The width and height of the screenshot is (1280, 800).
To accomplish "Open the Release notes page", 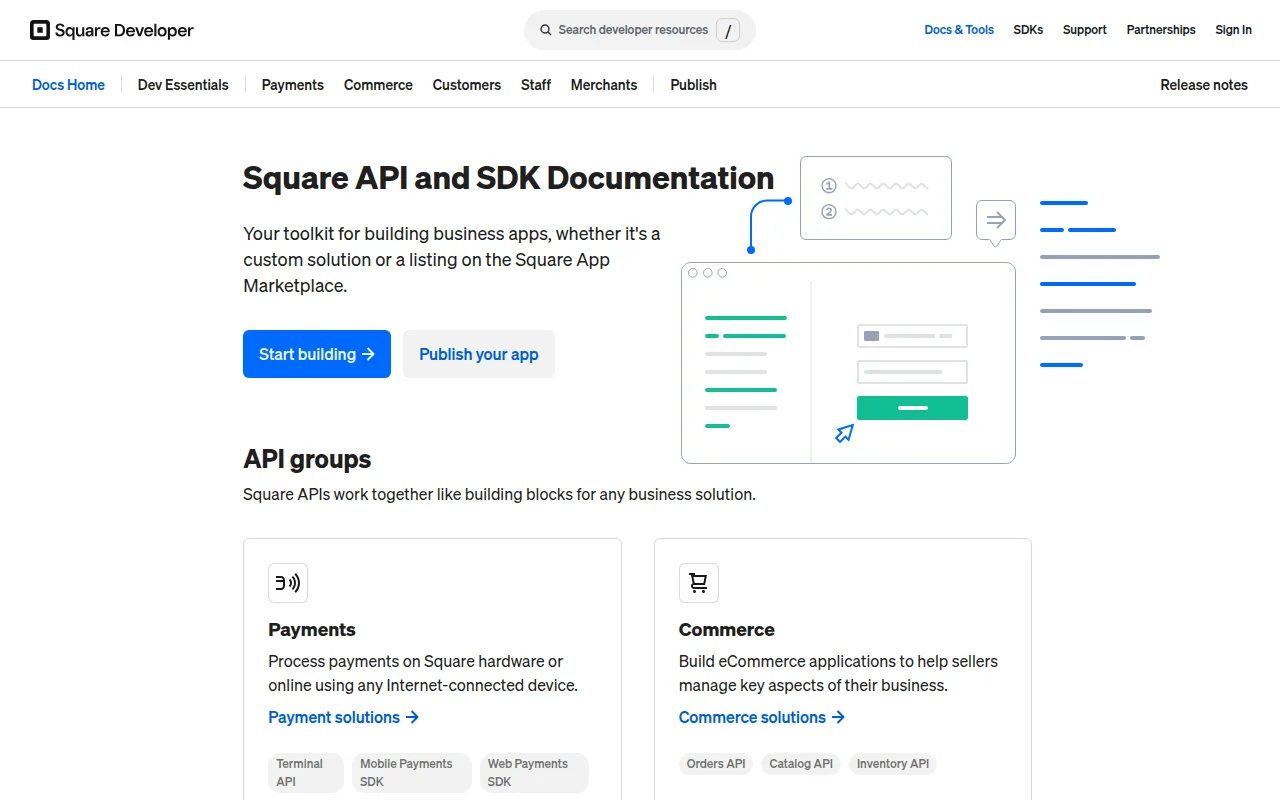I will tap(1204, 85).
